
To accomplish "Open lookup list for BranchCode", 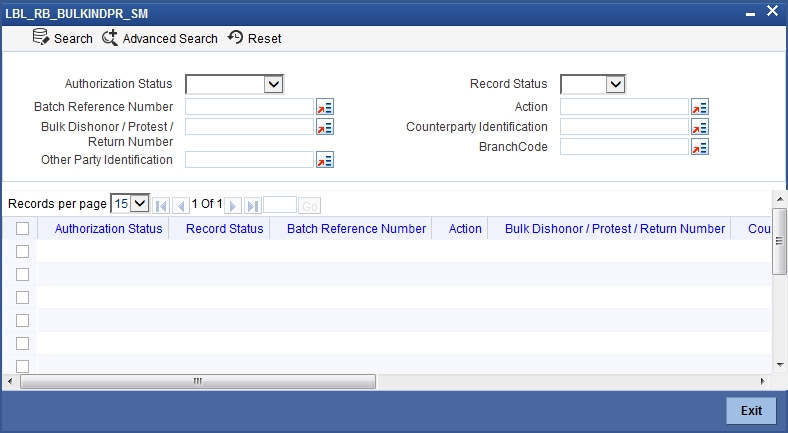I will click(700, 147).
